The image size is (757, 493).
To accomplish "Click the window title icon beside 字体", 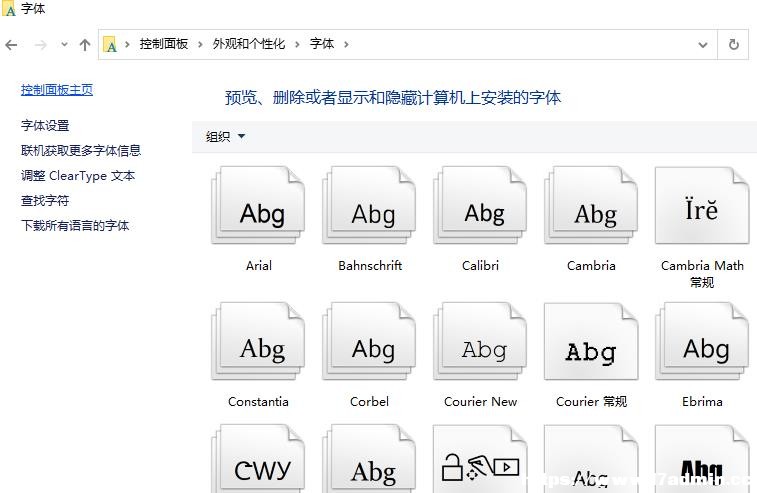I will pyautogui.click(x=9, y=9).
